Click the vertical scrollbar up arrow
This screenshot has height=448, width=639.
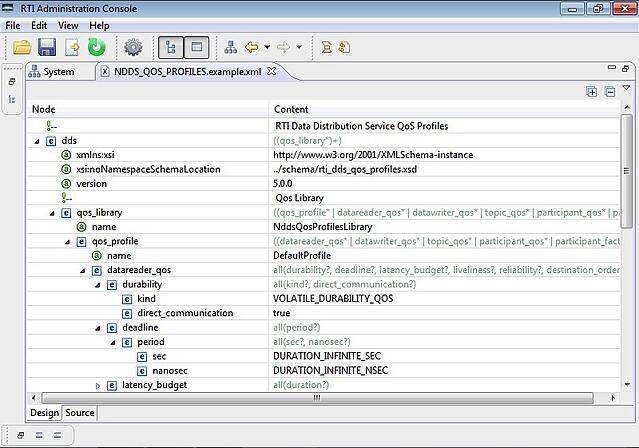pyautogui.click(x=627, y=107)
